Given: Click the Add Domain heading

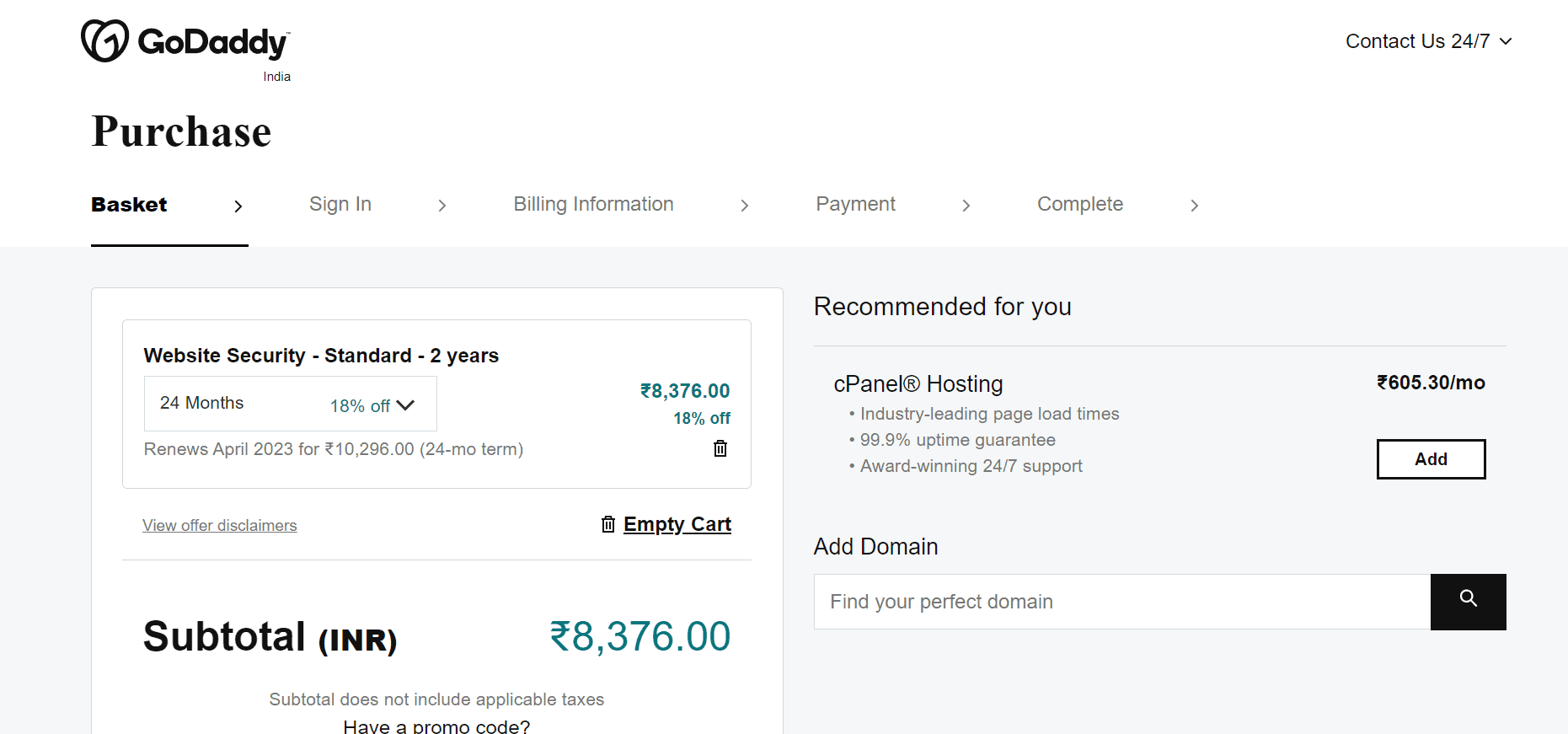Looking at the screenshot, I should pyautogui.click(x=875, y=547).
